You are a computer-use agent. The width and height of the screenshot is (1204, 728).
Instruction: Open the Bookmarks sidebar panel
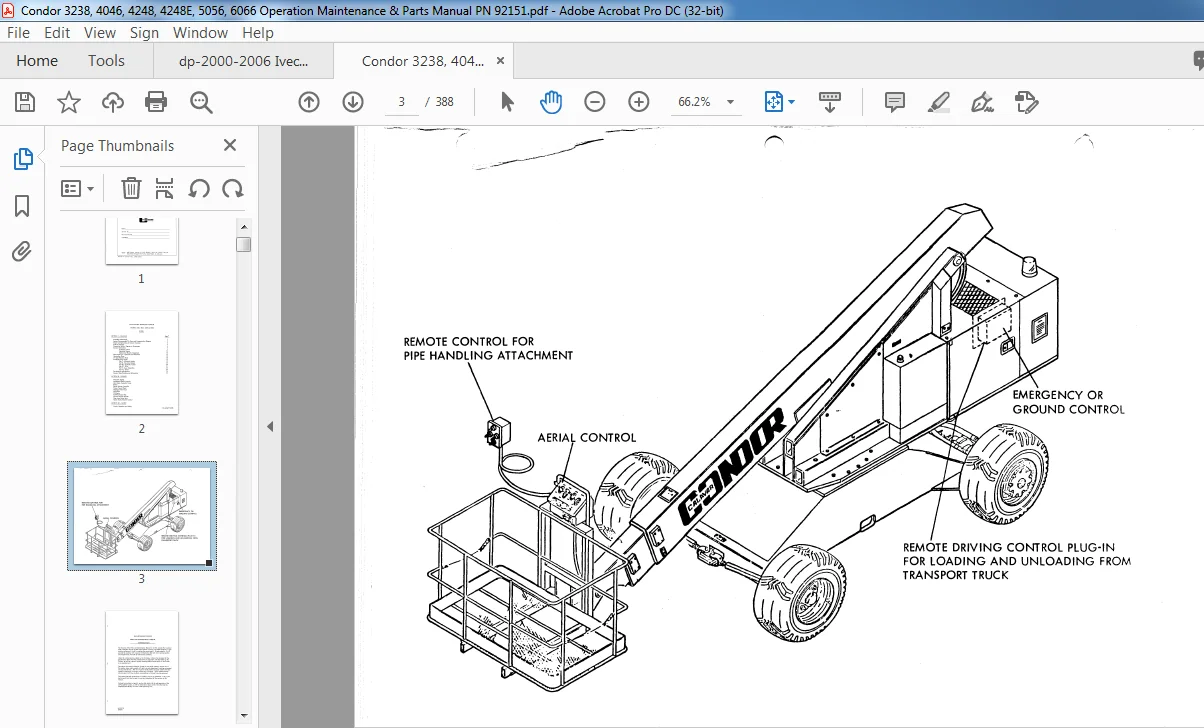[x=22, y=206]
